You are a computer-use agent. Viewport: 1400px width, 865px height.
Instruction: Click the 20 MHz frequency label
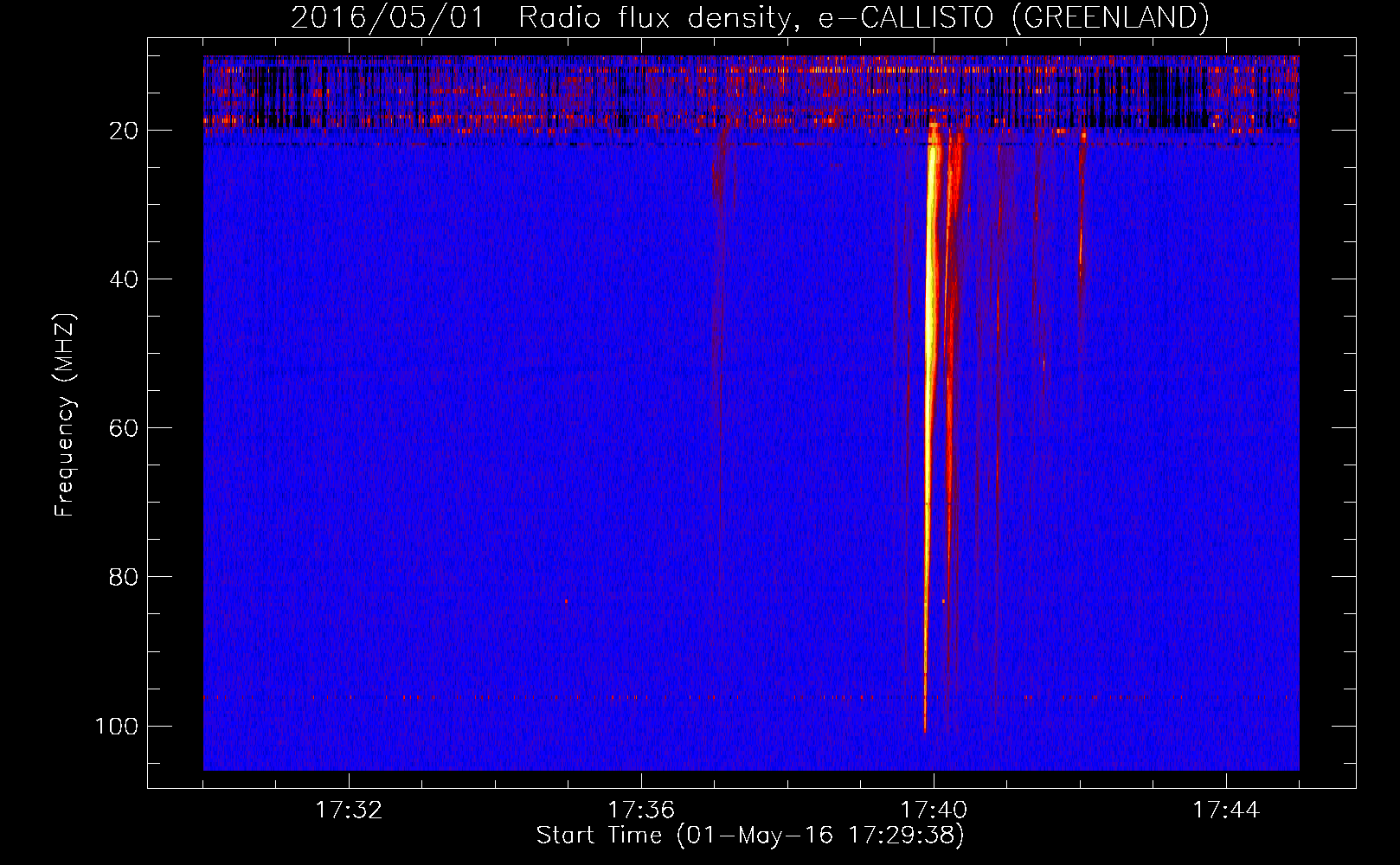pyautogui.click(x=124, y=131)
